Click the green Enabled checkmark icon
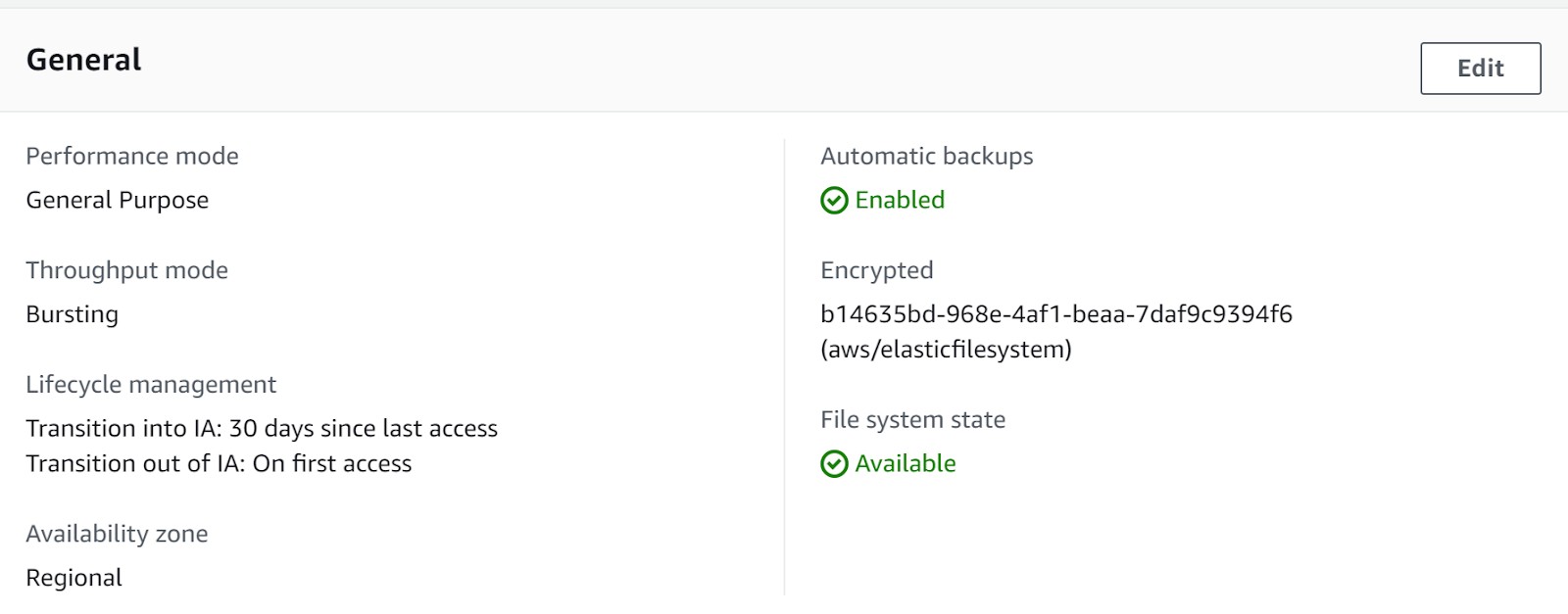Screen dimensions: 1568x614 coord(834,201)
